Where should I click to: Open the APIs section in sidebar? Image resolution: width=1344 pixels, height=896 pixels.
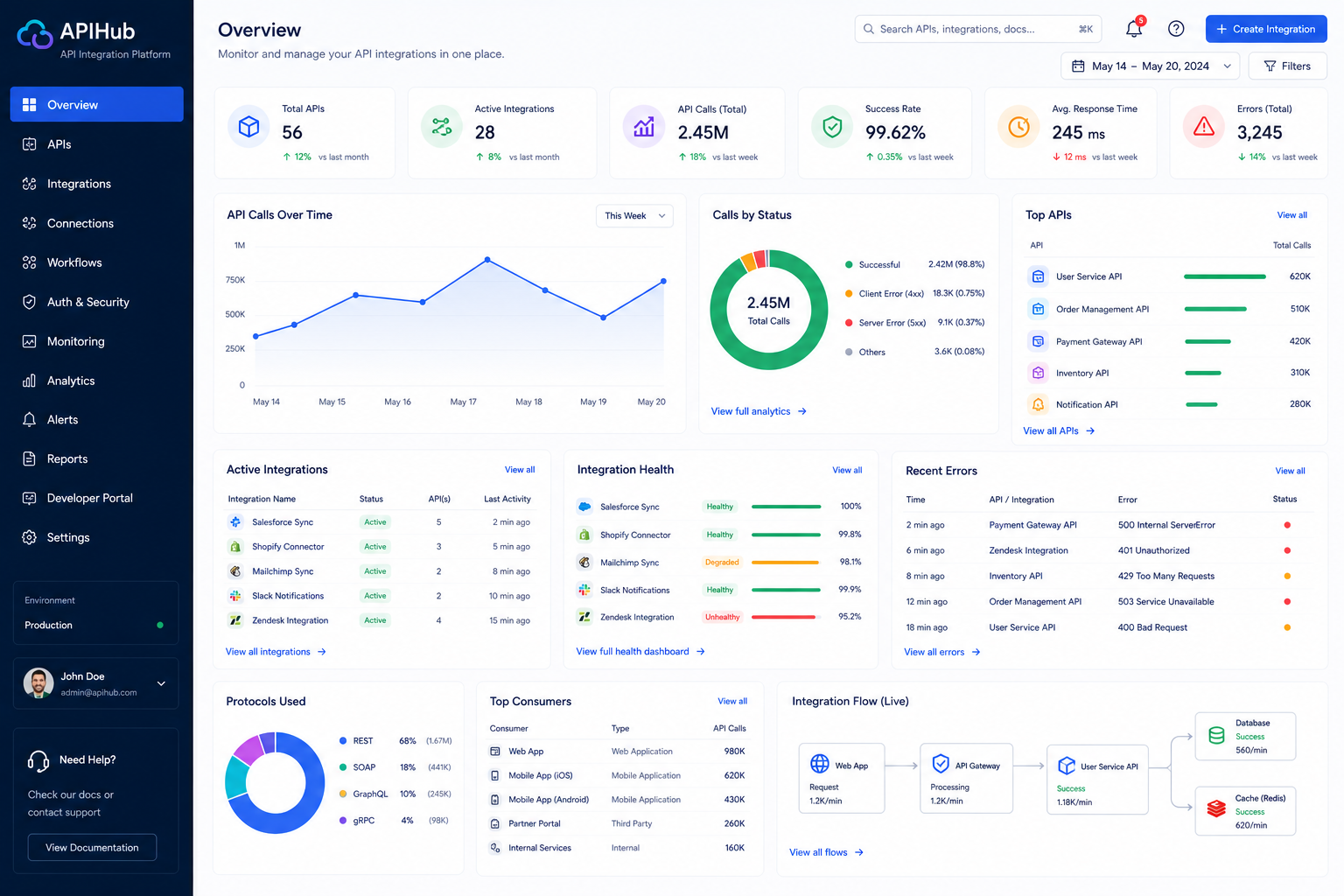96,144
